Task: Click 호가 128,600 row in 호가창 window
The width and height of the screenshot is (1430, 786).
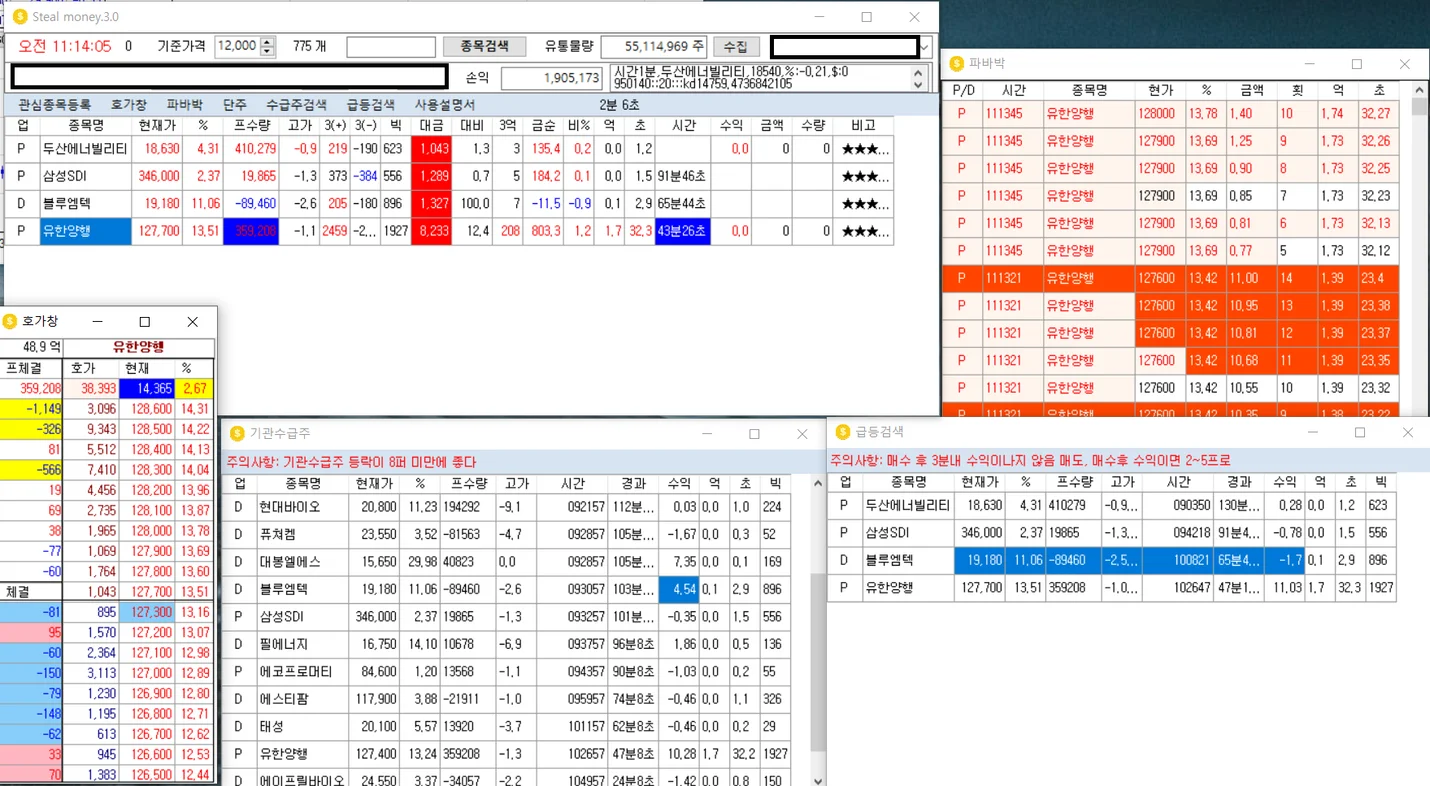Action: pyautogui.click(x=107, y=409)
